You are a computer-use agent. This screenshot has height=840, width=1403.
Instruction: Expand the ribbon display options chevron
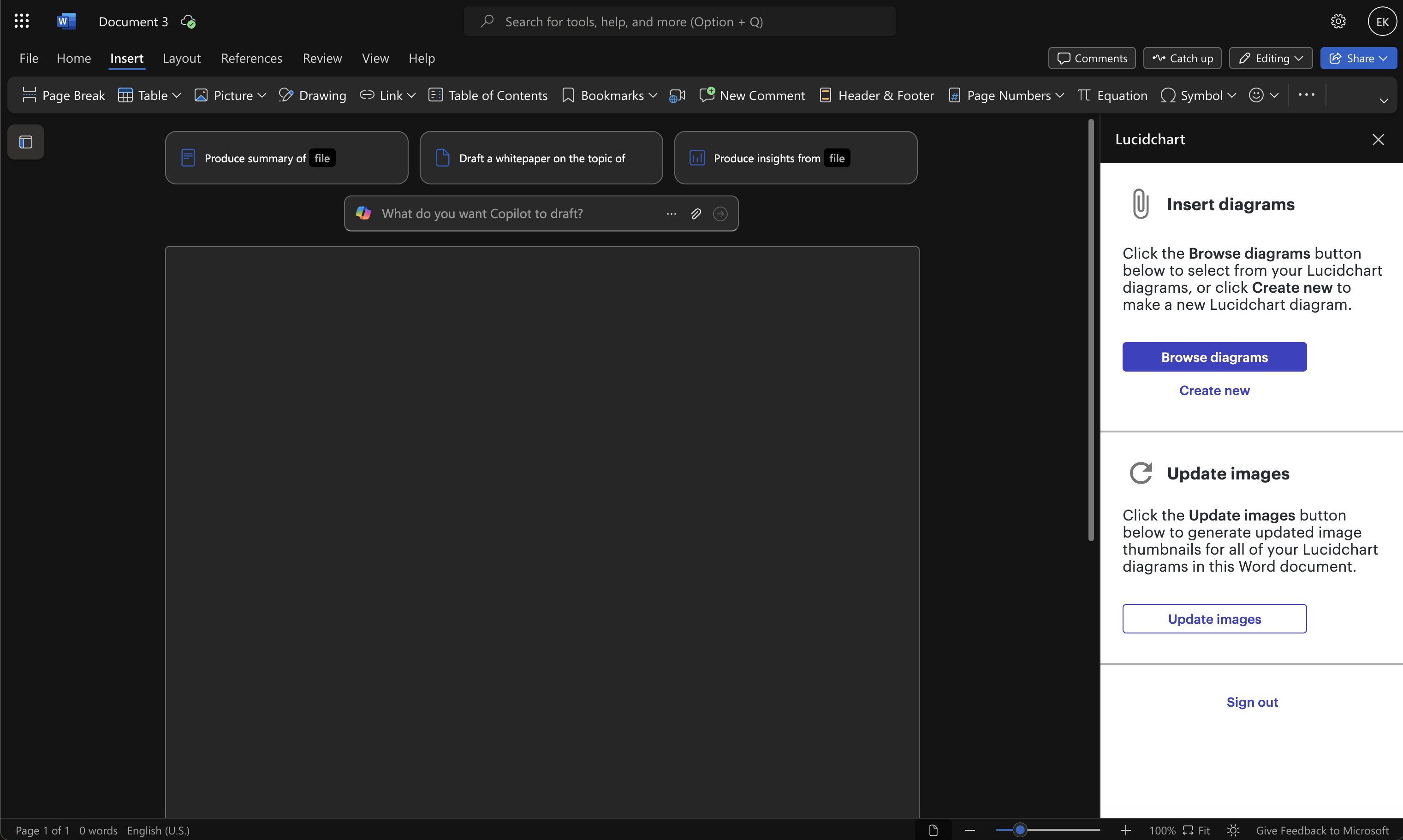(x=1384, y=101)
